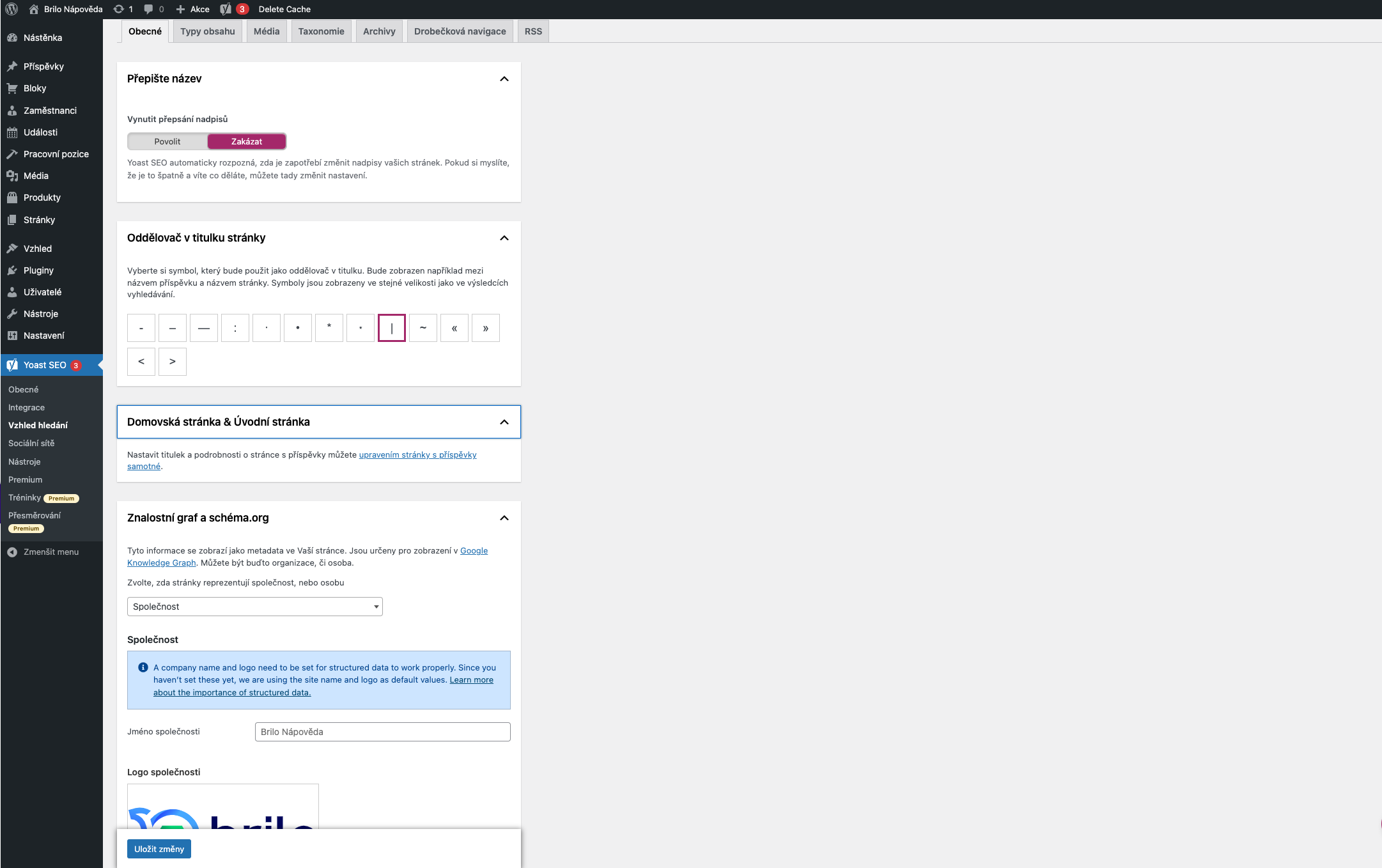
Task: Click the Uložit změny button
Action: tap(159, 849)
